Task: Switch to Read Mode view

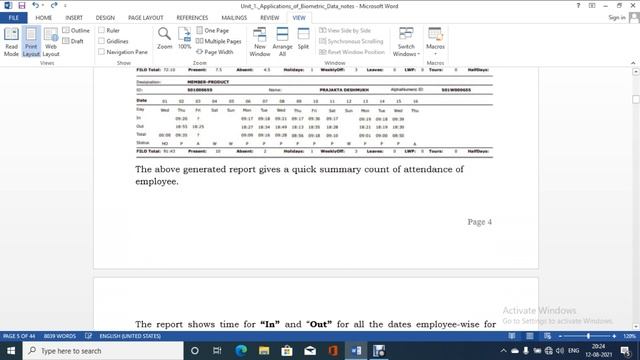Action: [x=11, y=42]
